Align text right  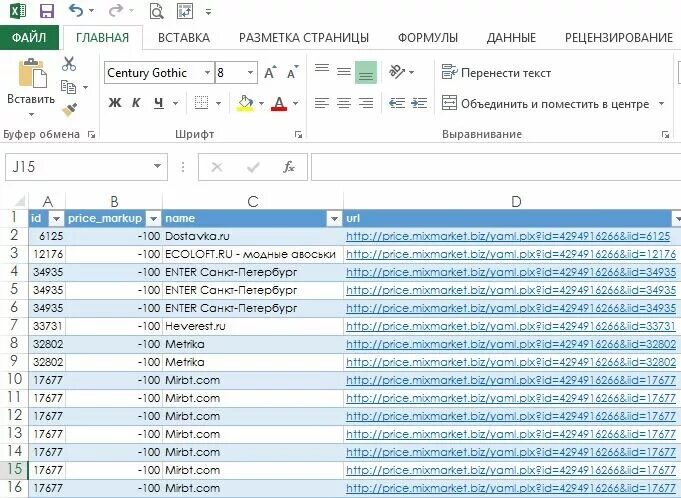[x=366, y=103]
